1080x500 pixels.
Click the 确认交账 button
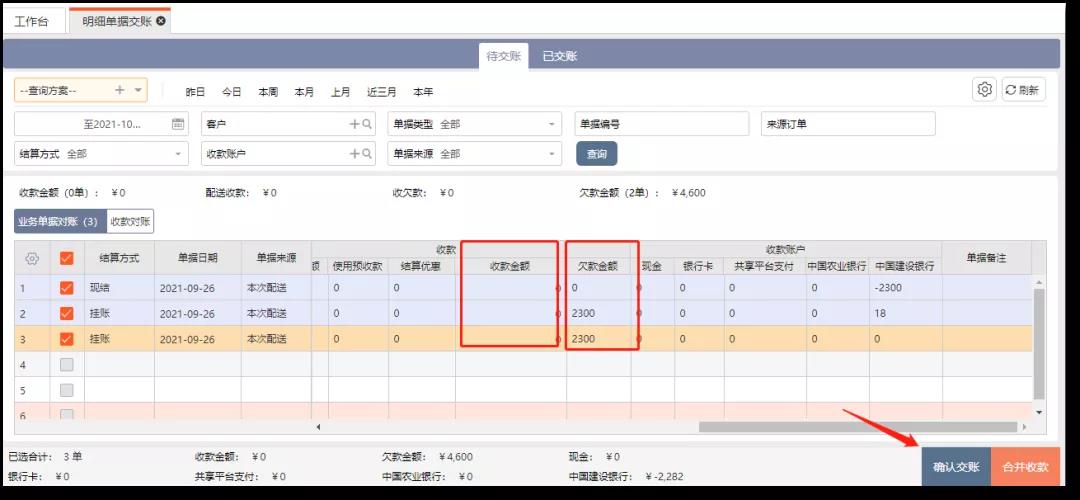(x=955, y=467)
